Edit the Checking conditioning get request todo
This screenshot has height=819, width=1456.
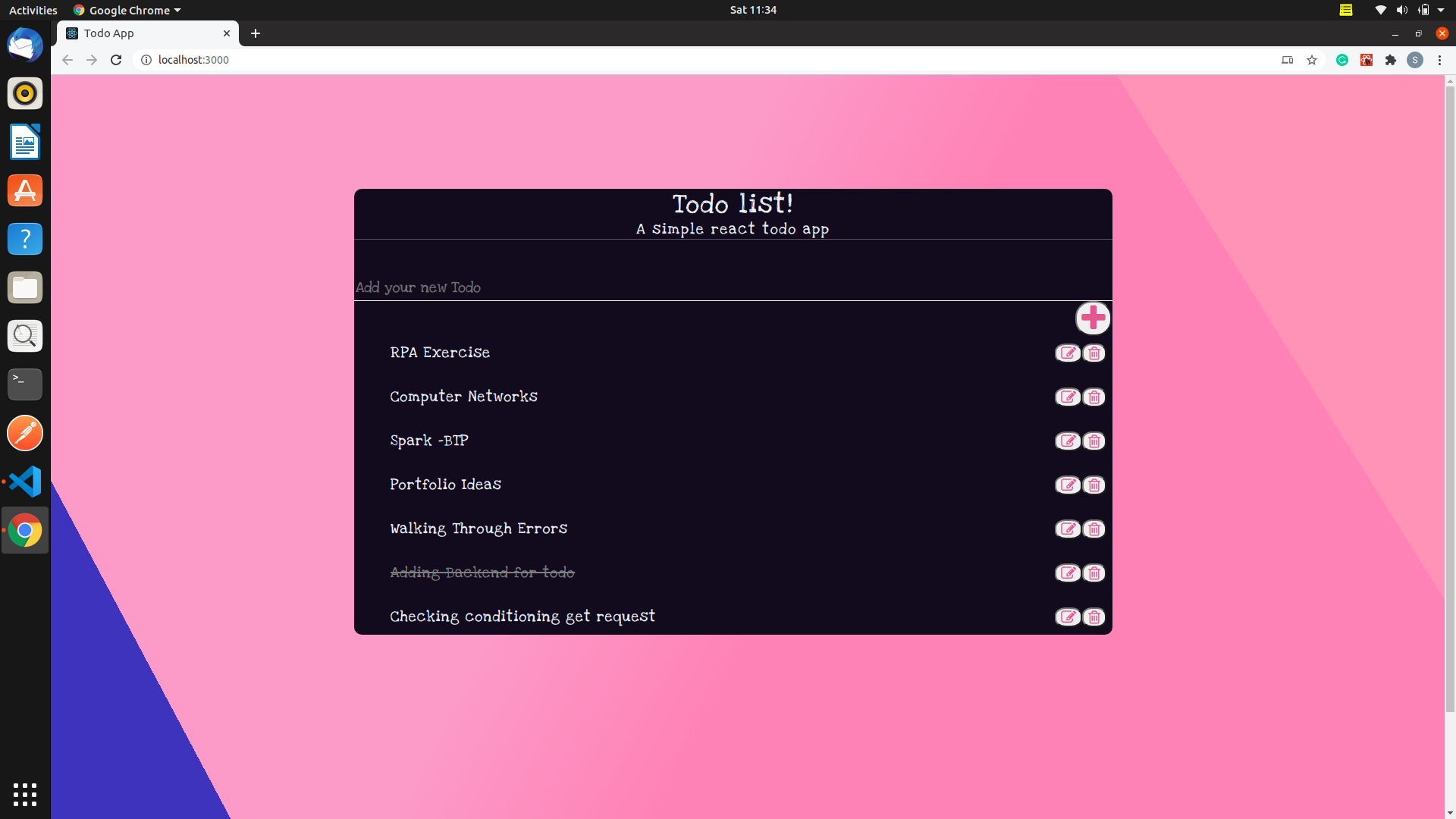pyautogui.click(x=1068, y=617)
